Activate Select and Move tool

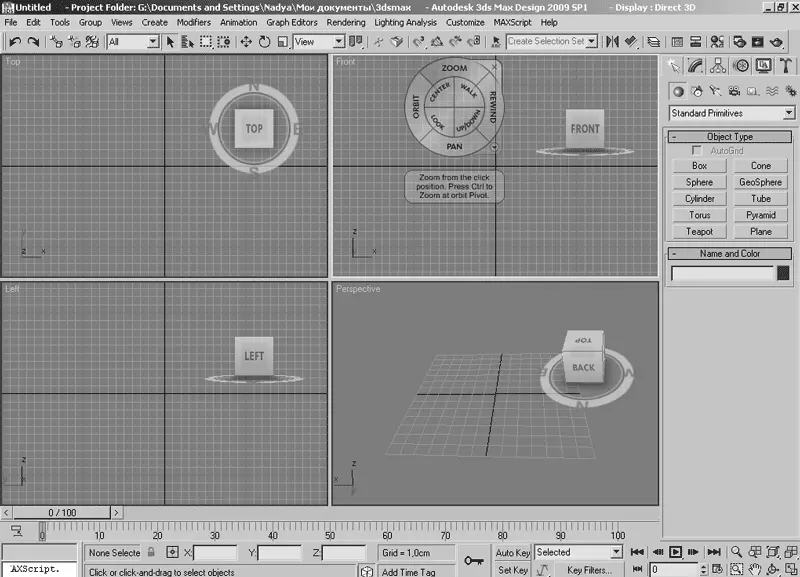[246, 42]
